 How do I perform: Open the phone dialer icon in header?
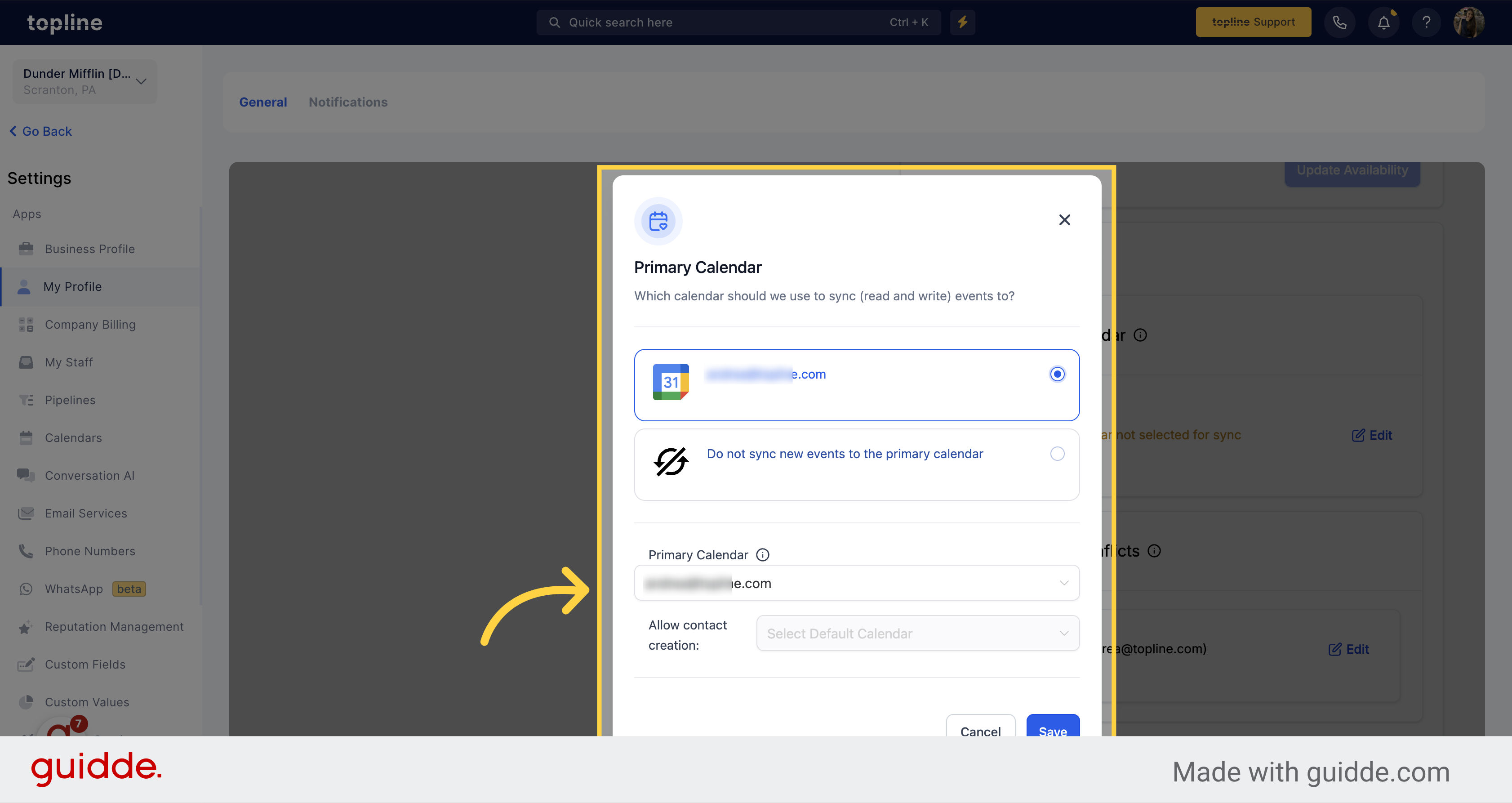[1339, 22]
